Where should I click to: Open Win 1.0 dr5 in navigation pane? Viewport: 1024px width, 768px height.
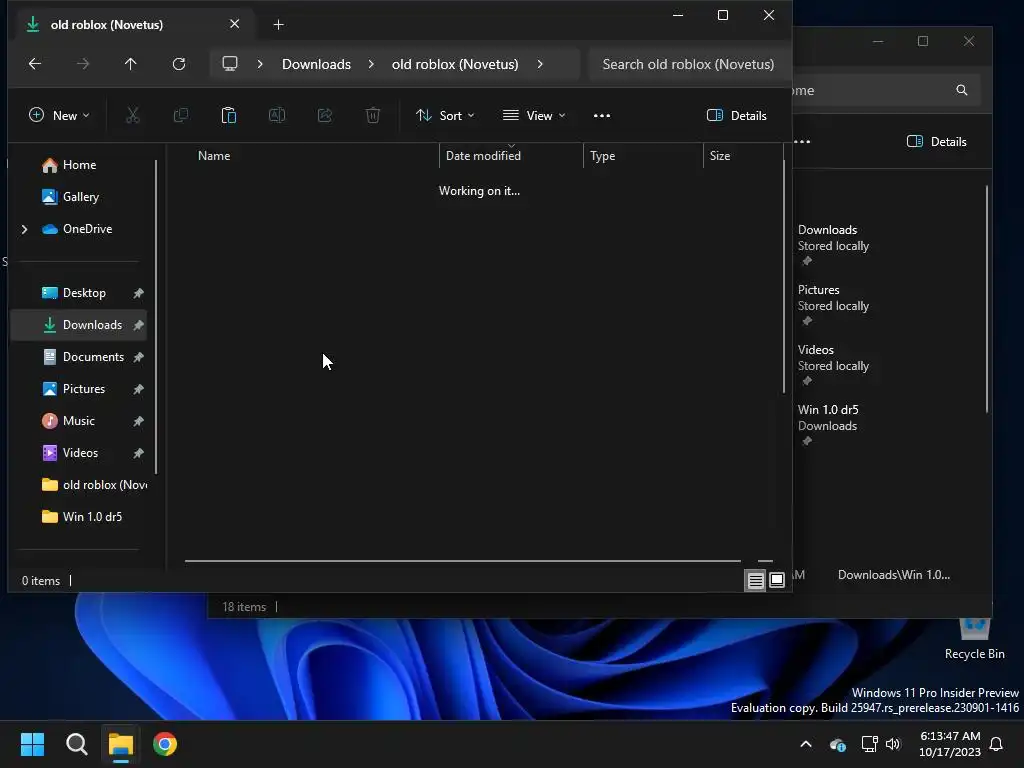point(78,517)
